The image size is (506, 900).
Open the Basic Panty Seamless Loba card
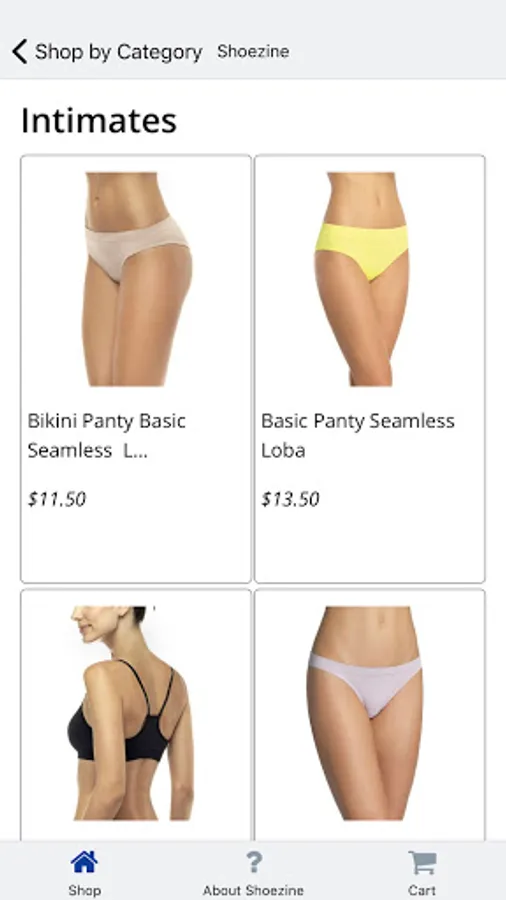(x=370, y=368)
